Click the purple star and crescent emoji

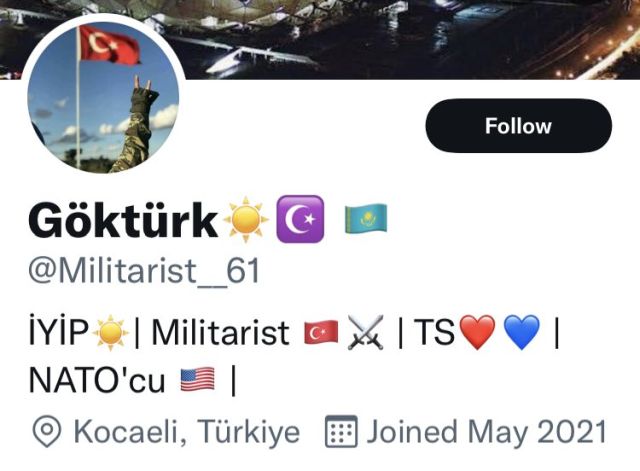pyautogui.click(x=300, y=219)
